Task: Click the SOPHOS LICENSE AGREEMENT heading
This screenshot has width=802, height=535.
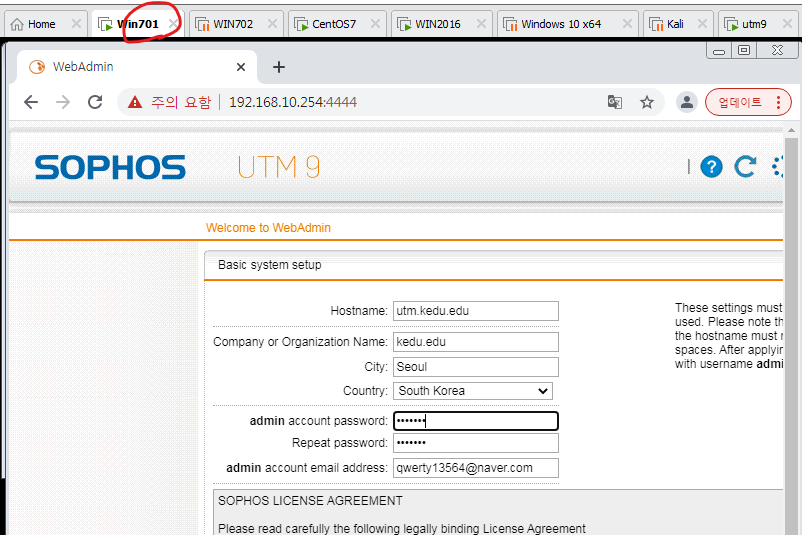Action: [x=310, y=501]
